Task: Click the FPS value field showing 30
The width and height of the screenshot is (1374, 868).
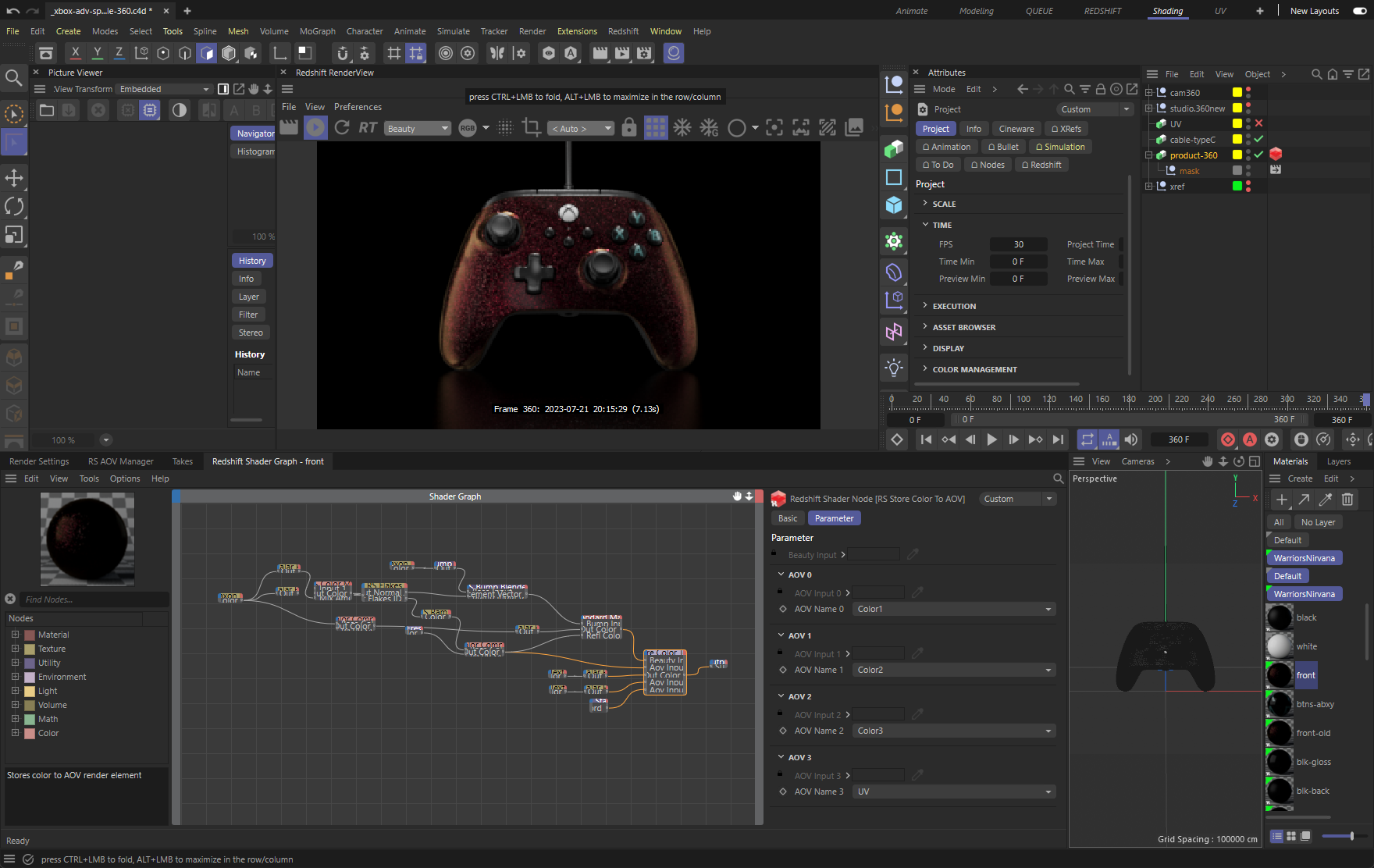Action: coord(1018,244)
